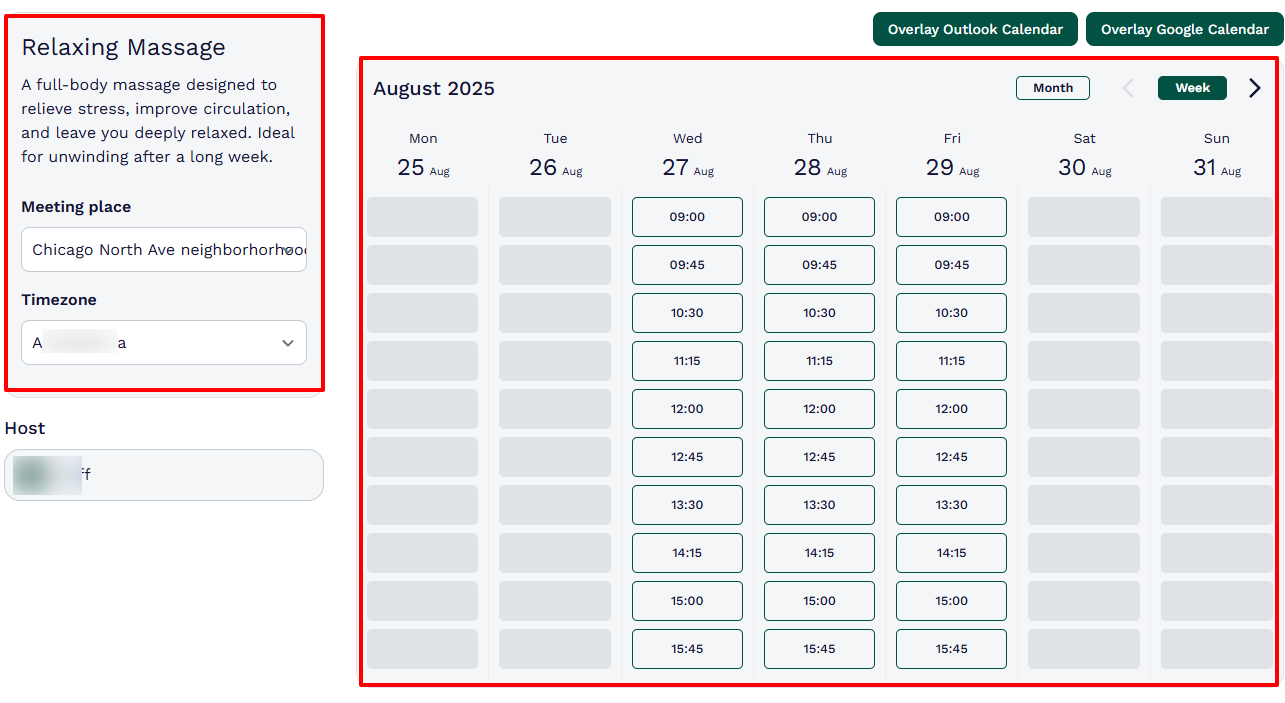Click Overlay Outlook Calendar button

click(x=974, y=29)
